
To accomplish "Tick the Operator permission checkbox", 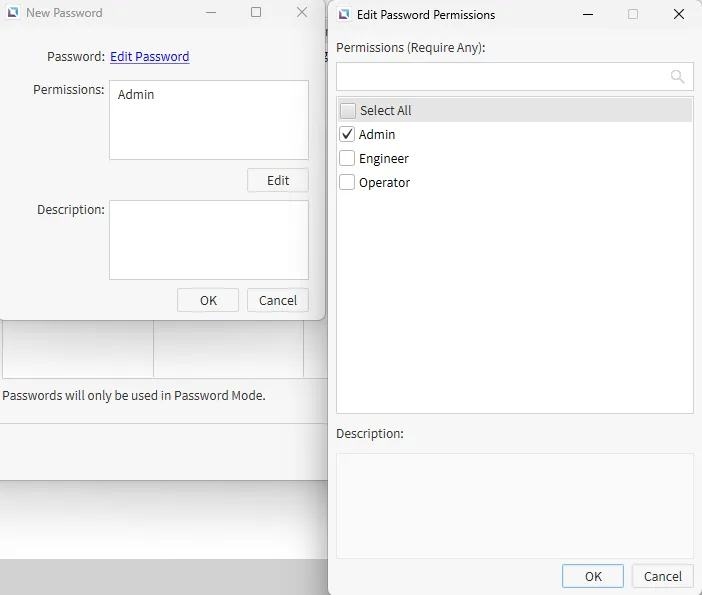I will [348, 182].
